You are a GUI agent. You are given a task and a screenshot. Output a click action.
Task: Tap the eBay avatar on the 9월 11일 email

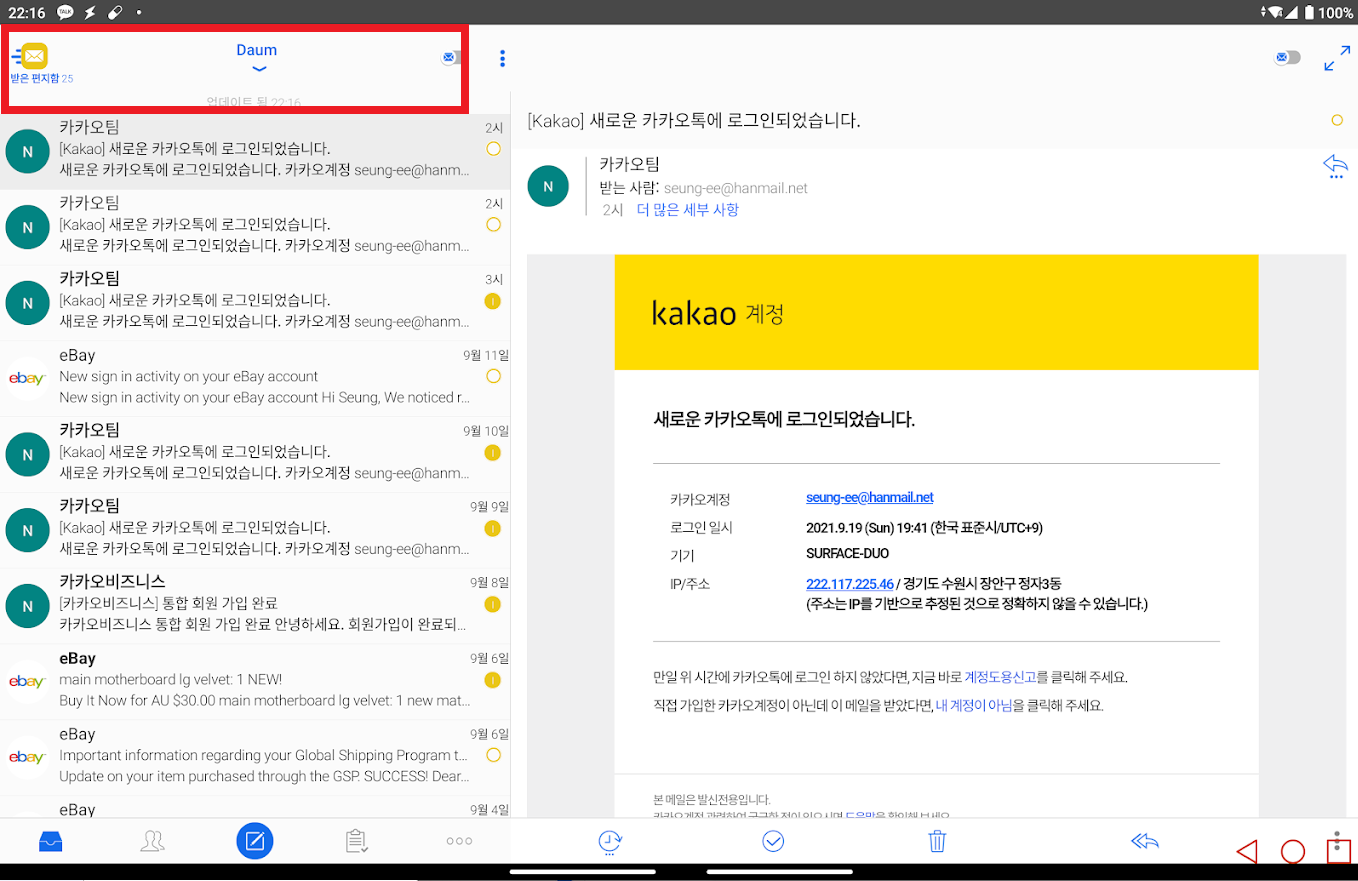point(27,379)
